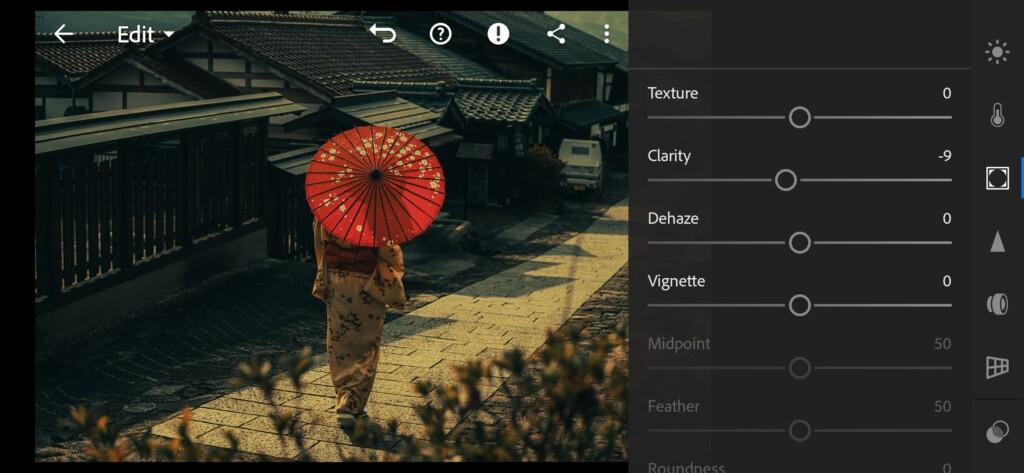Open the Optics panel lens icon
This screenshot has width=1024, height=473.
pos(997,304)
